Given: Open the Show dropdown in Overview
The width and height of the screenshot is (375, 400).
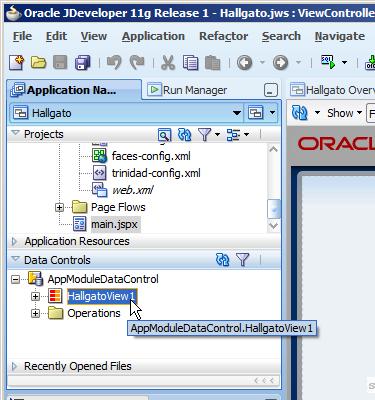Looking at the screenshot, I should point(345,113).
